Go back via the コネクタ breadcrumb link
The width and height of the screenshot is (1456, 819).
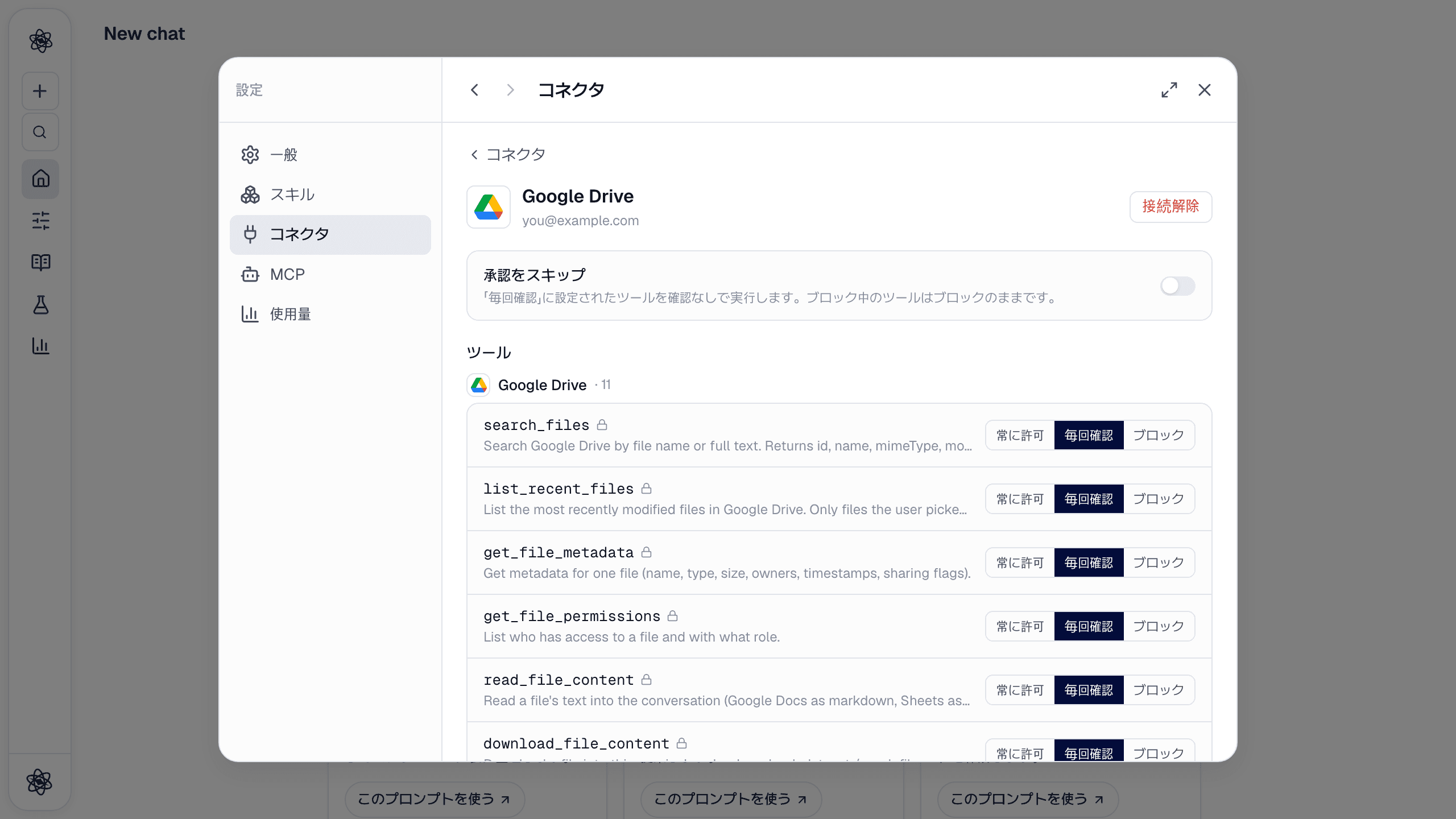pos(507,154)
